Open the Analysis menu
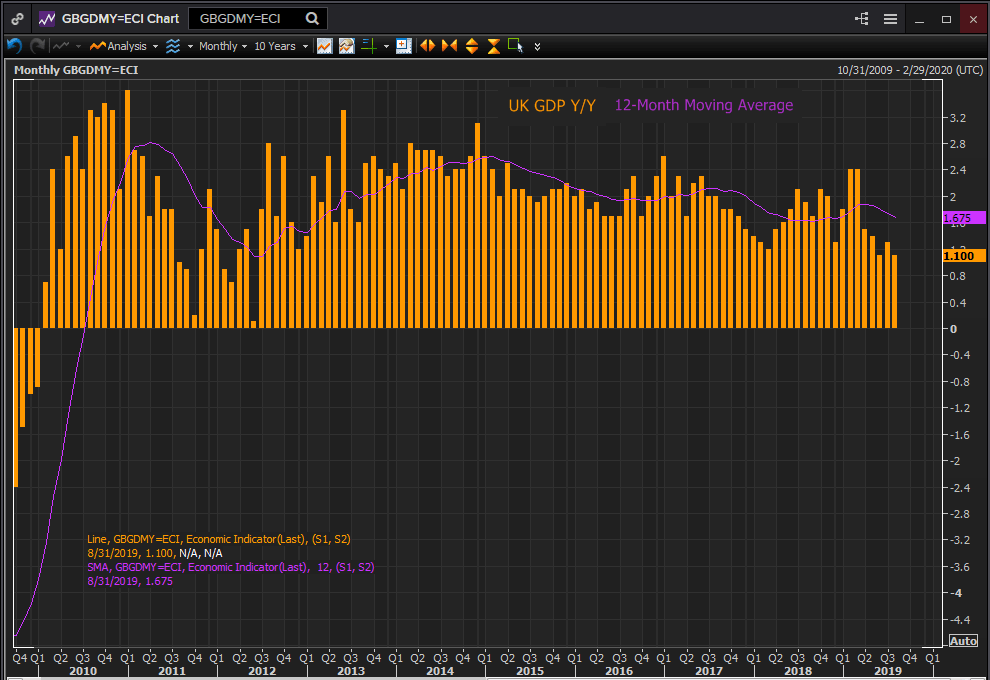 click(125, 46)
